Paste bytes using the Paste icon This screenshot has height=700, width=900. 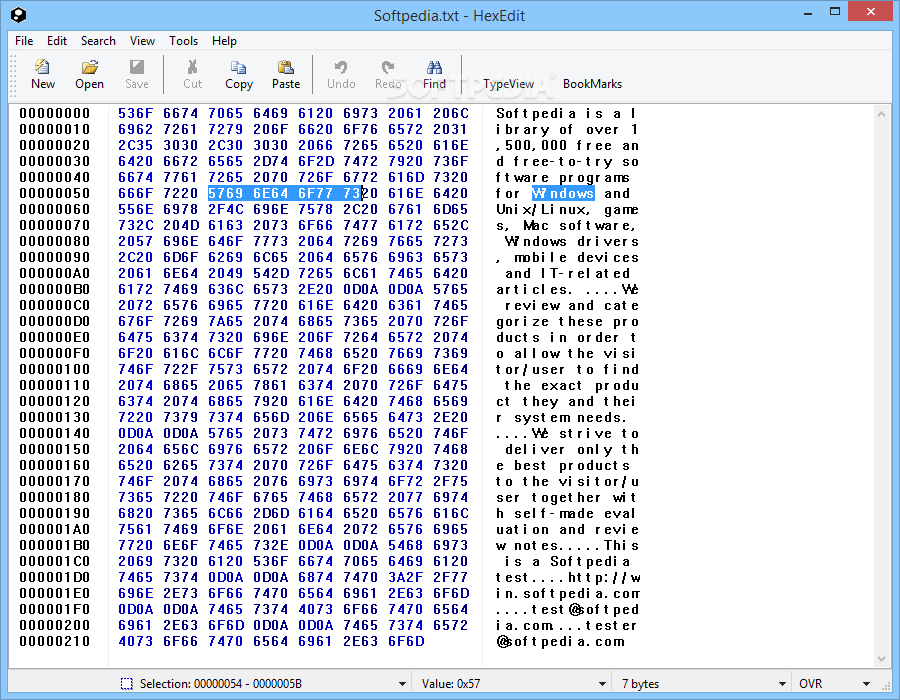[285, 67]
